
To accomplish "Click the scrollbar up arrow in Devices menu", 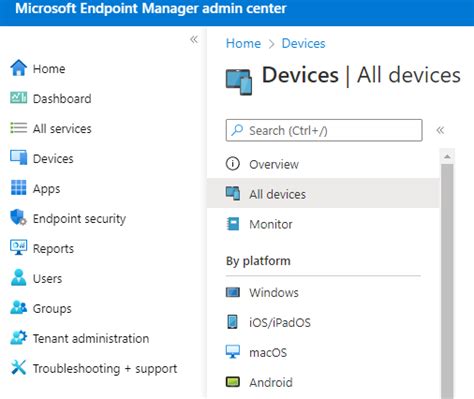I will click(447, 156).
